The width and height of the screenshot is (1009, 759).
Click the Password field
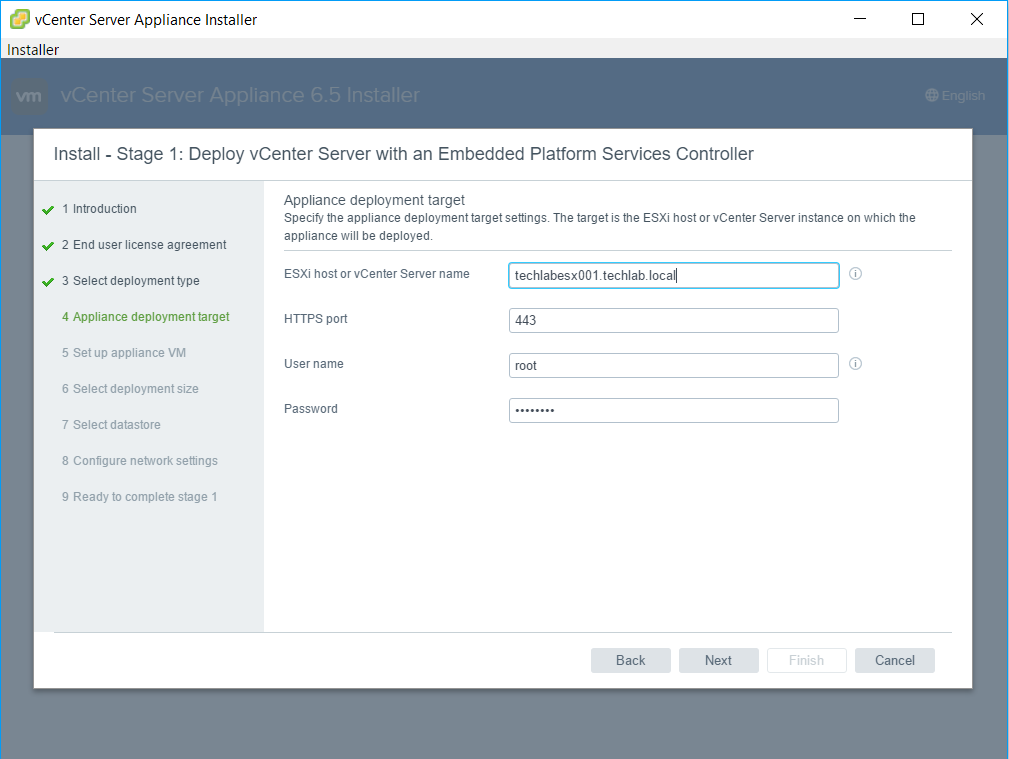[x=674, y=411]
